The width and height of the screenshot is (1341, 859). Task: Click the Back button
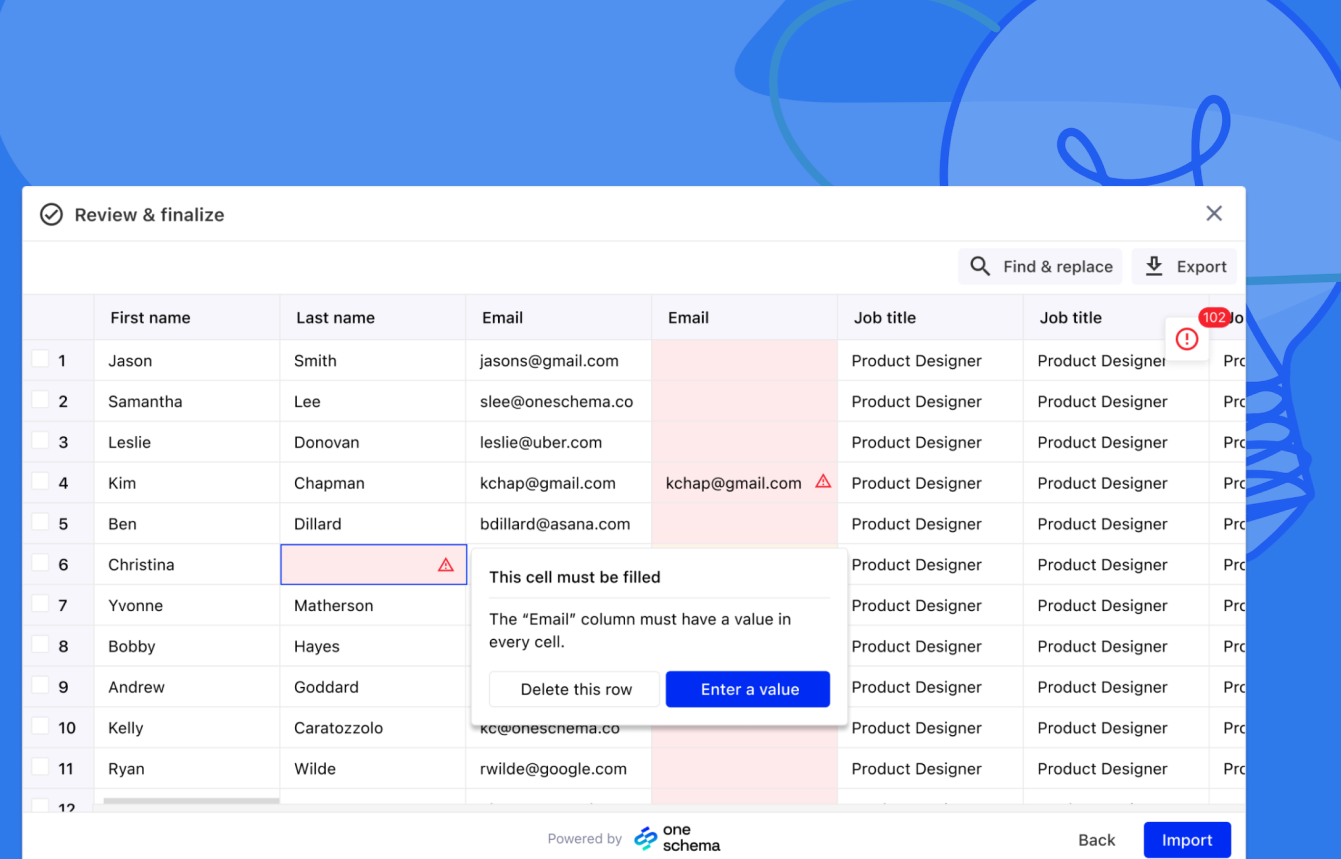pyautogui.click(x=1096, y=840)
